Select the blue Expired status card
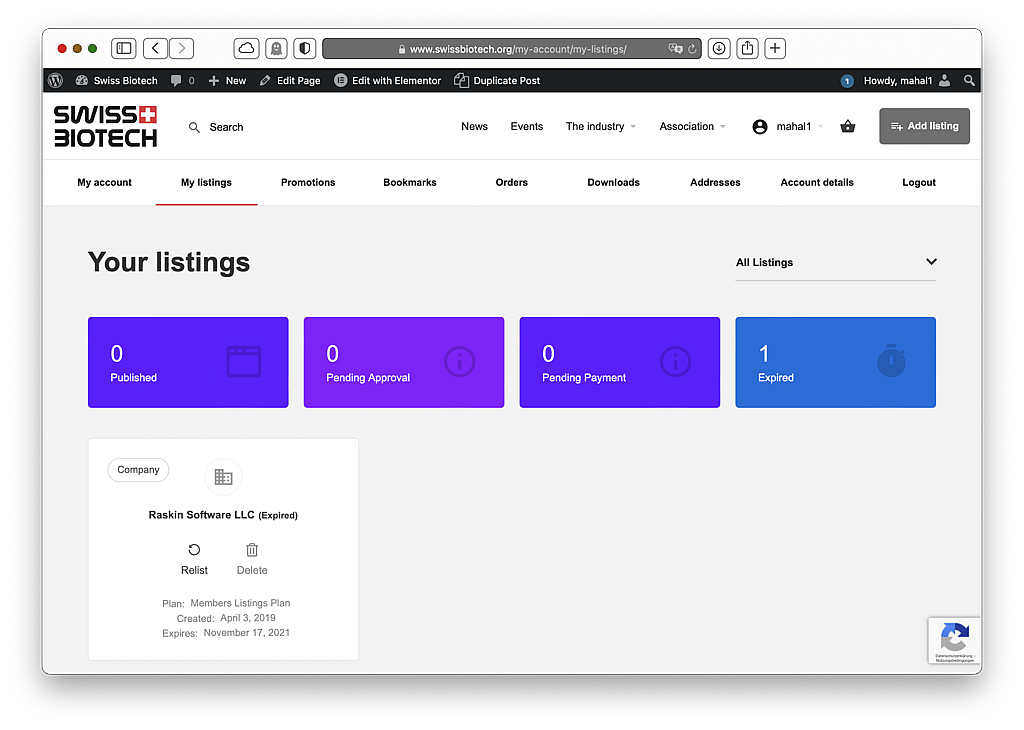The width and height of the screenshot is (1024, 730). pos(835,362)
